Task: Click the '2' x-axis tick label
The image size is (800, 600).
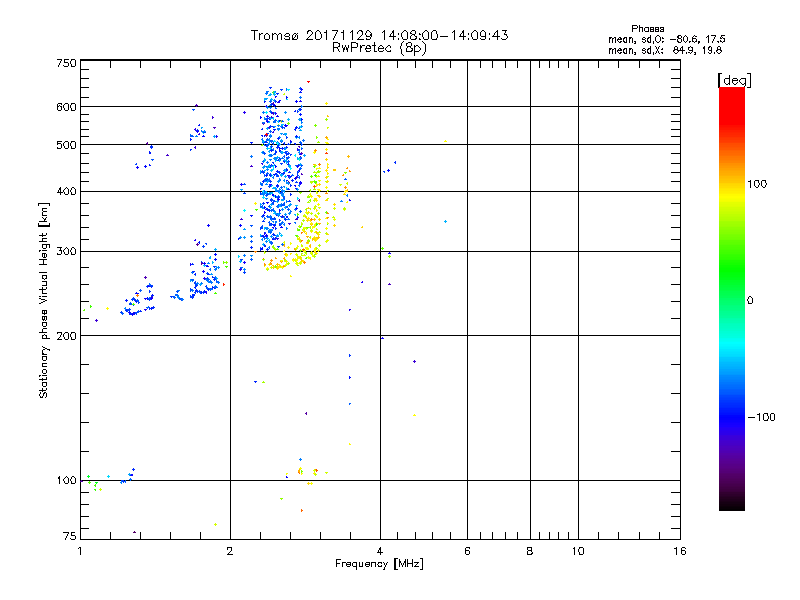Action: click(230, 551)
